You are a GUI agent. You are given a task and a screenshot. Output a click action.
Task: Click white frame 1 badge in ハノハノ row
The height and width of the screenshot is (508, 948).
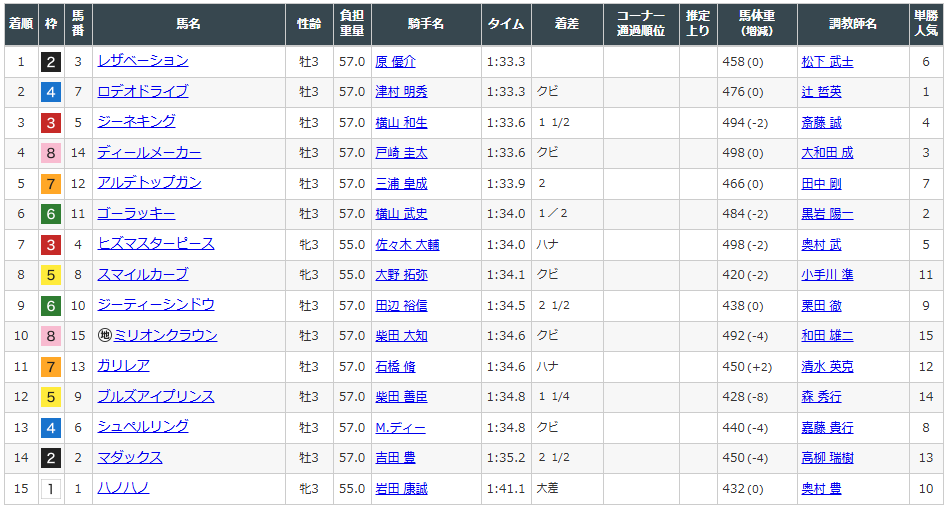coord(50,488)
